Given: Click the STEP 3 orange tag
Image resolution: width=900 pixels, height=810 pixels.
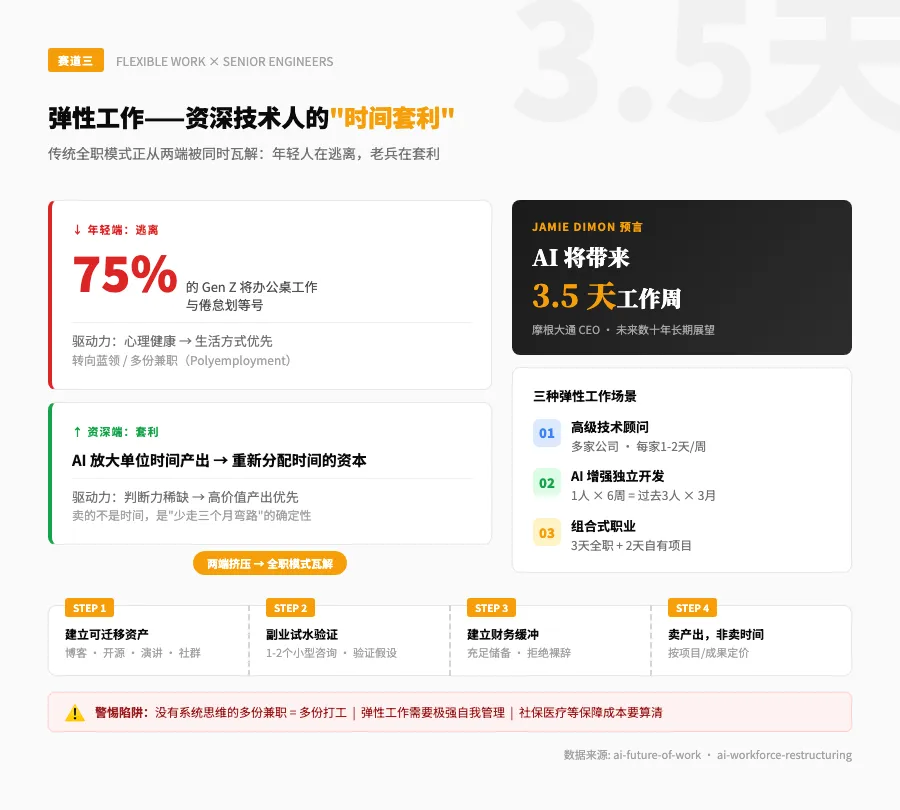Looking at the screenshot, I should pyautogui.click(x=491, y=608).
